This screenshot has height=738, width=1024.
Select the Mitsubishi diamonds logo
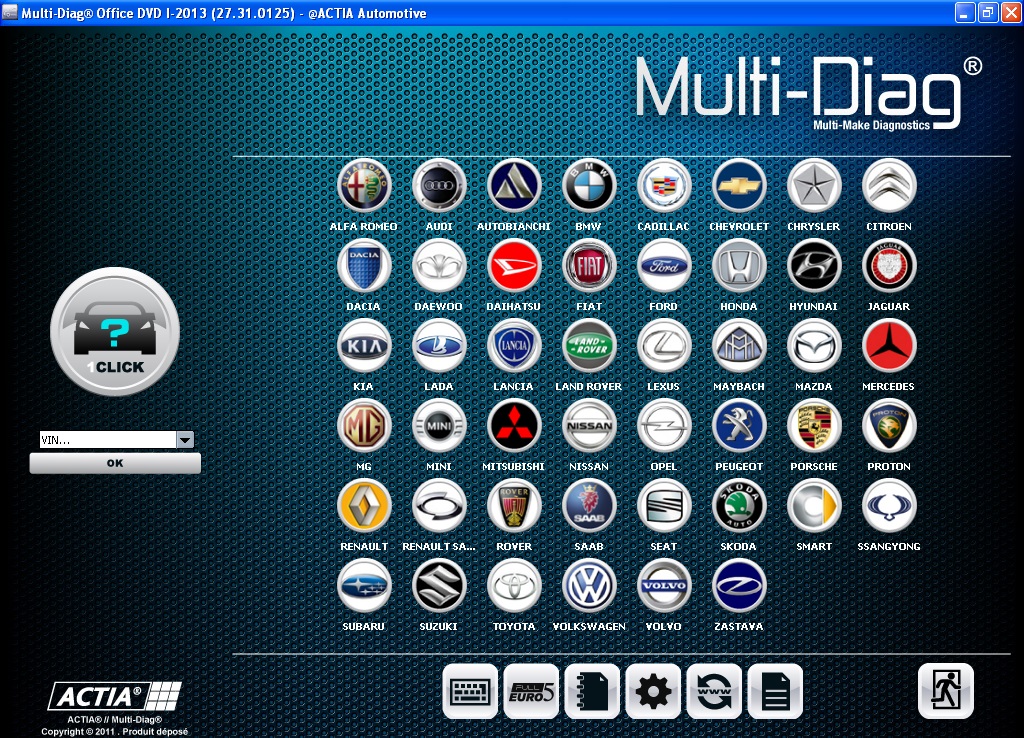coord(514,426)
